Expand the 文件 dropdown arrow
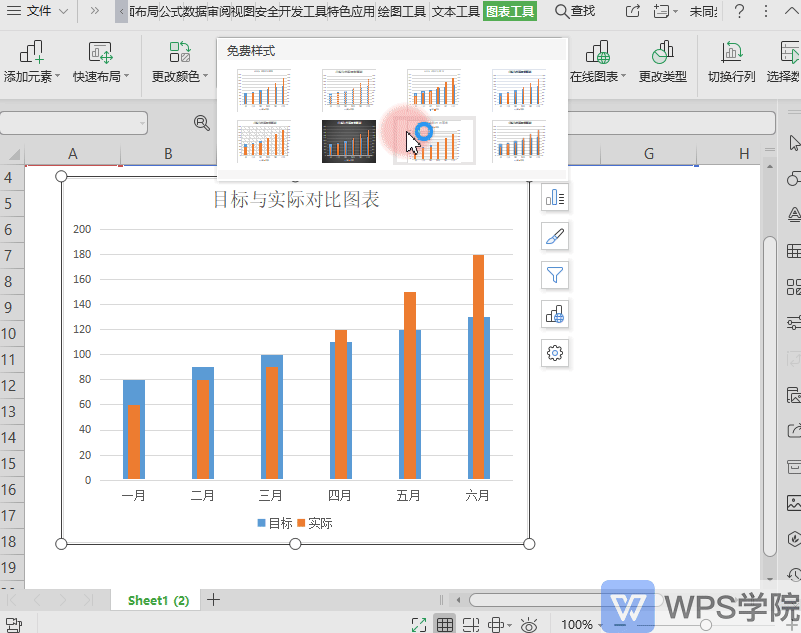The width and height of the screenshot is (801, 633). pyautogui.click(x=63, y=11)
